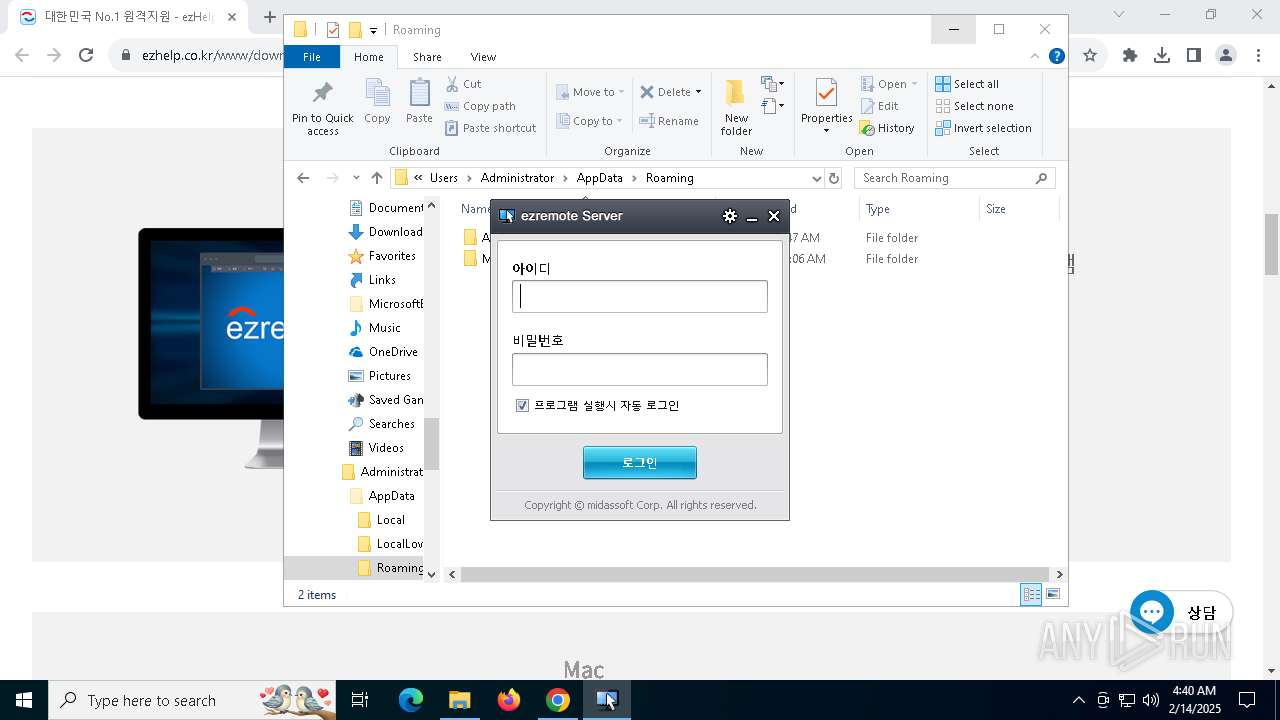This screenshot has height=720, width=1280.
Task: Click the 아이디 ID input field
Action: point(640,296)
